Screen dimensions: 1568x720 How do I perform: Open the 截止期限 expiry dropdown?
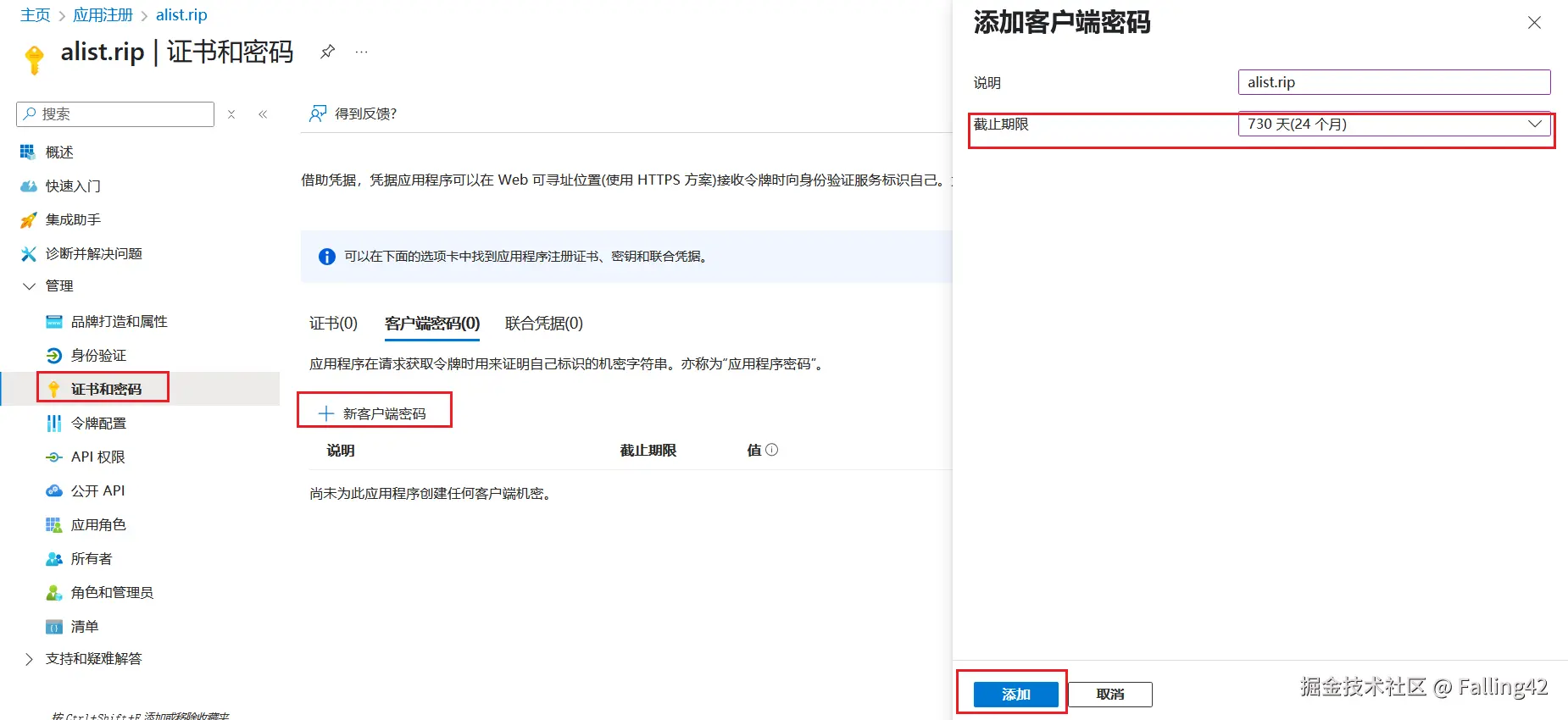[x=1394, y=124]
